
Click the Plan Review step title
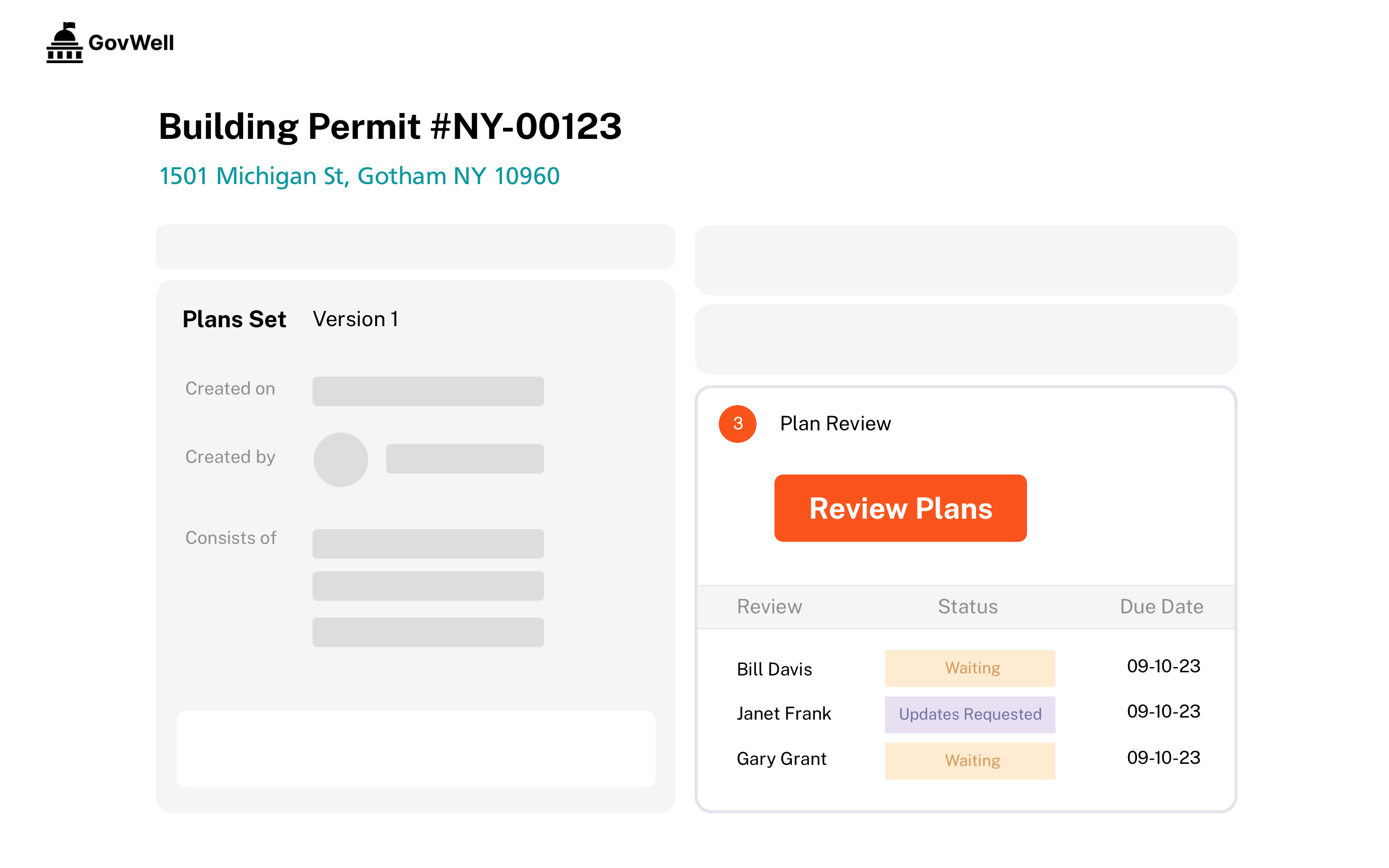(x=834, y=423)
